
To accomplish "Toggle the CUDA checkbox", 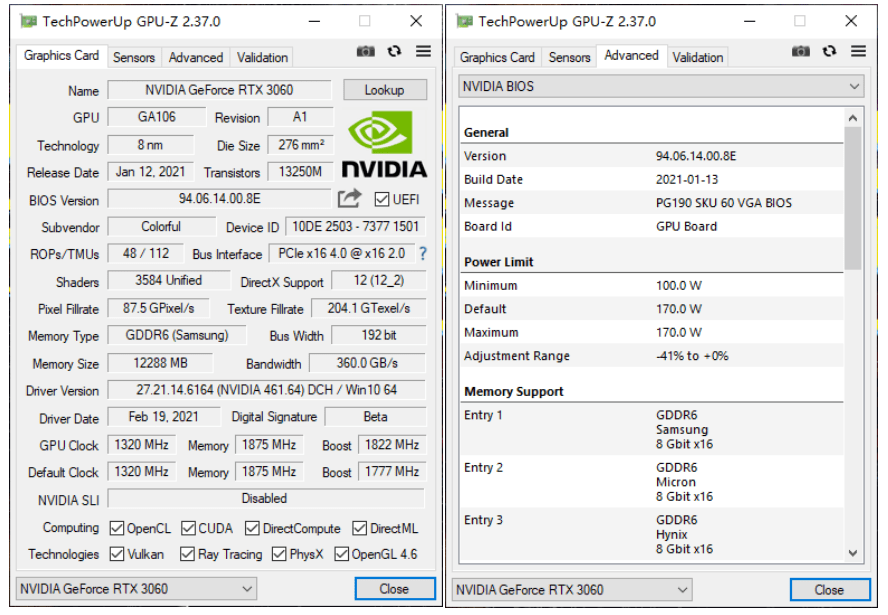I will (188, 528).
